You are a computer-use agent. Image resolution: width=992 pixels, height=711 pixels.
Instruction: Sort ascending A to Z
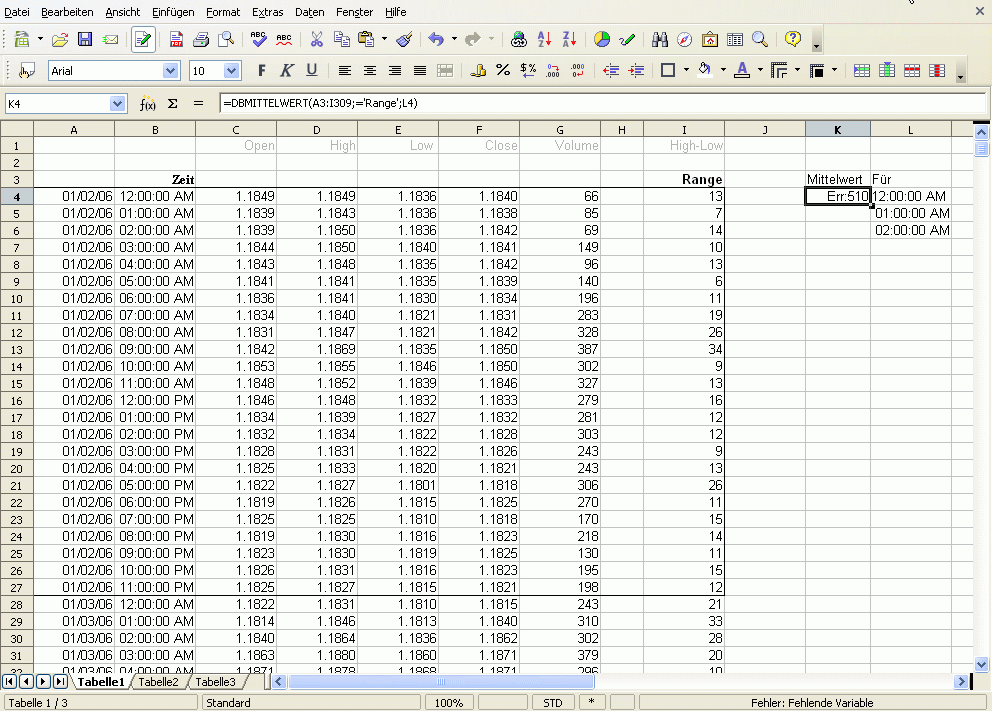(x=544, y=40)
